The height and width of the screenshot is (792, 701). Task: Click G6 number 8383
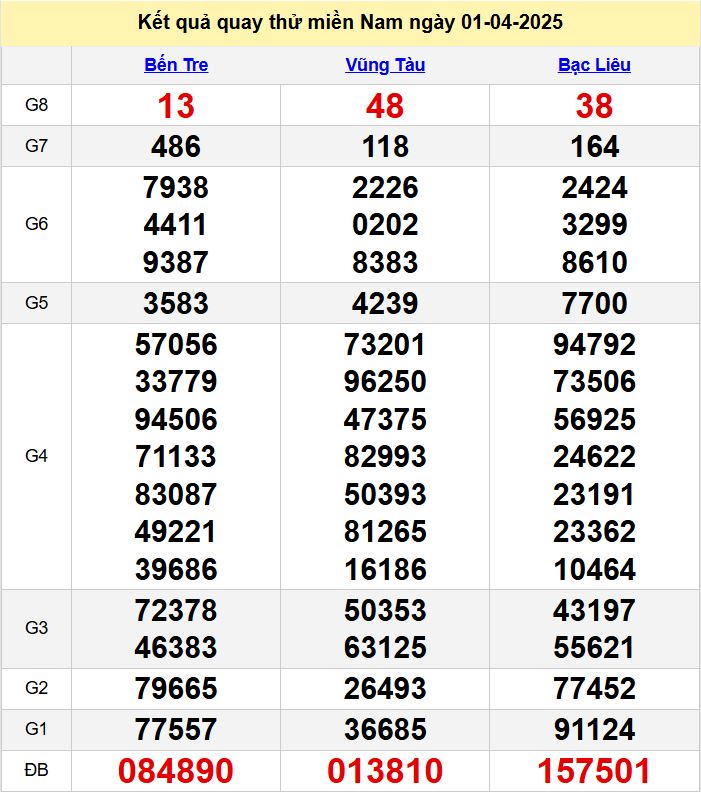(x=385, y=263)
